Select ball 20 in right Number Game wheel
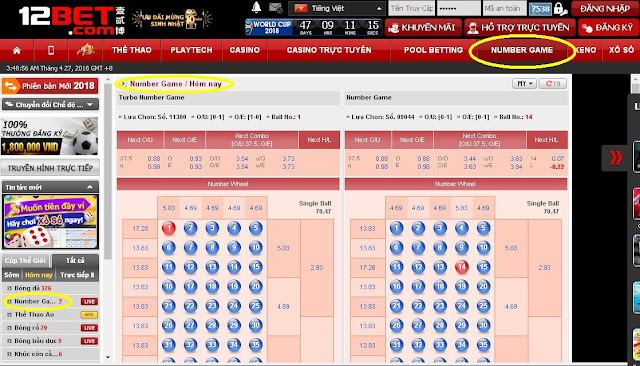This screenshot has height=366, width=640. click(x=483, y=286)
